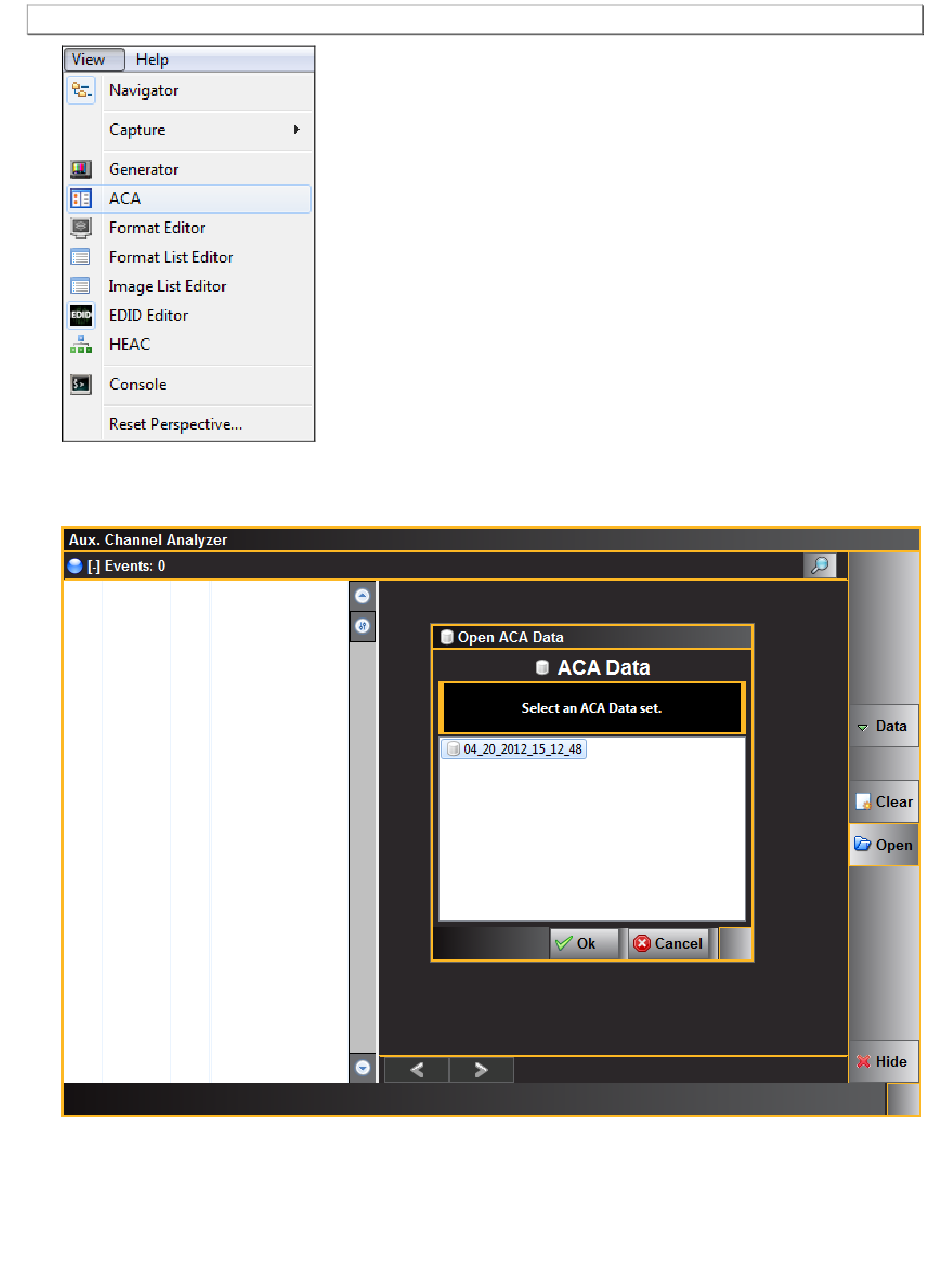Click the second round button below the up arrow
The width and height of the screenshot is (950, 1267).
click(362, 627)
